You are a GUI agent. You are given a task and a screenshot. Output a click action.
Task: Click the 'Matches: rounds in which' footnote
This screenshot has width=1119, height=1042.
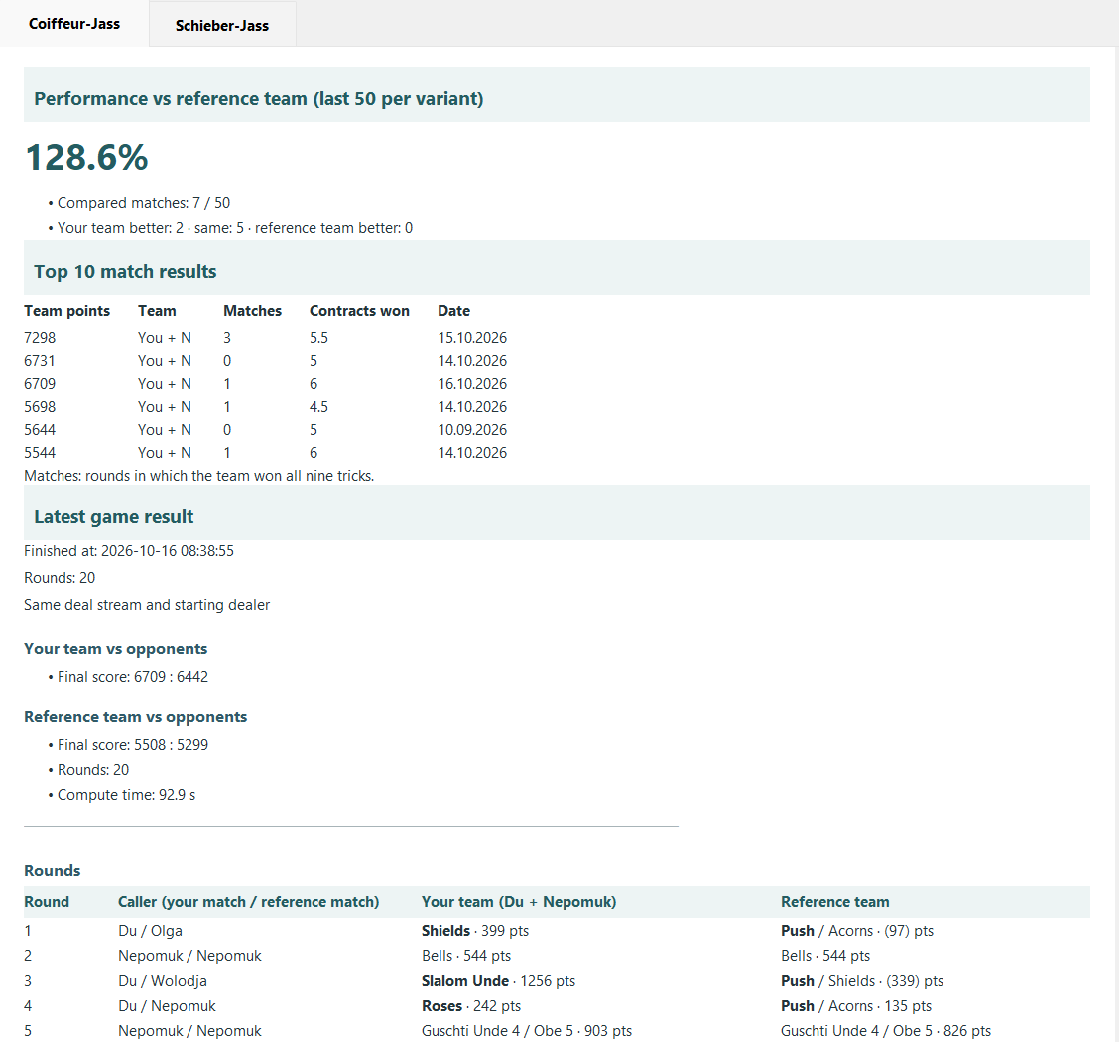pos(199,476)
